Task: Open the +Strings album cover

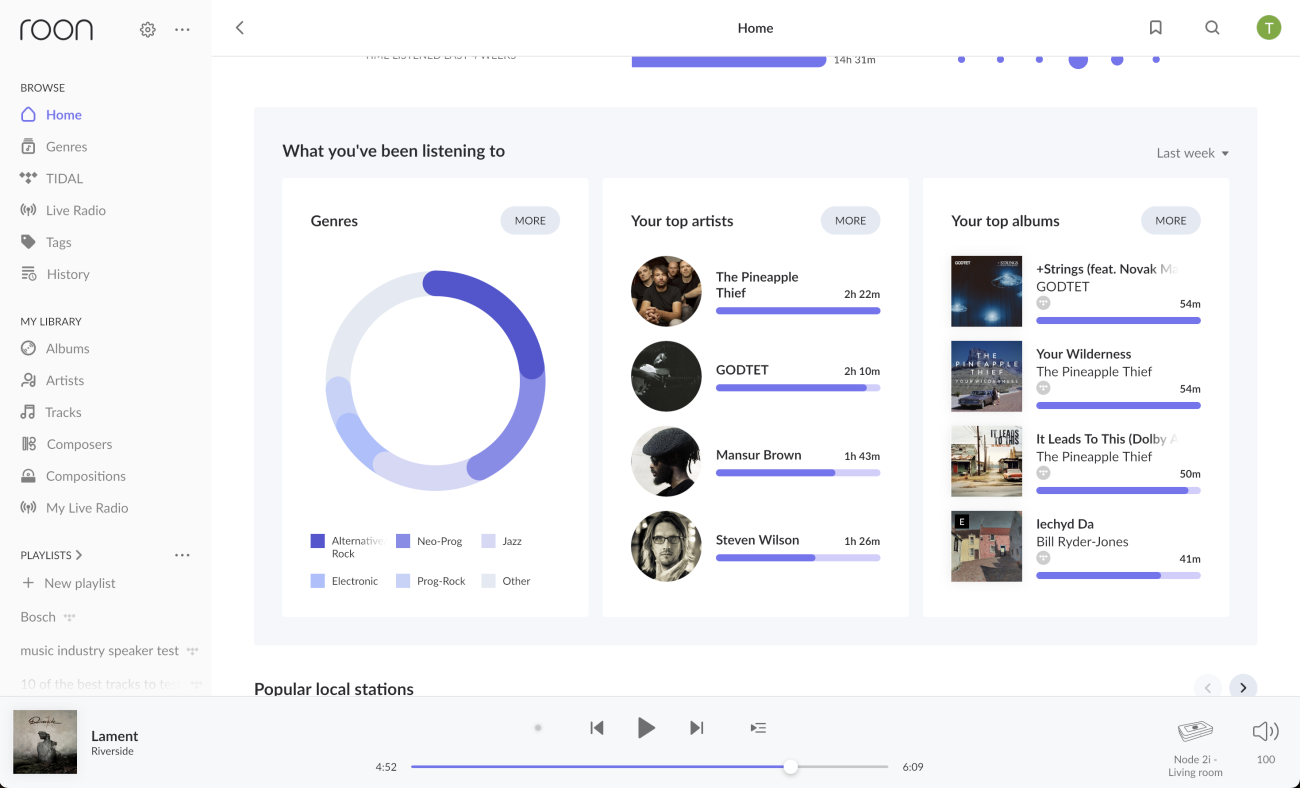Action: click(987, 291)
